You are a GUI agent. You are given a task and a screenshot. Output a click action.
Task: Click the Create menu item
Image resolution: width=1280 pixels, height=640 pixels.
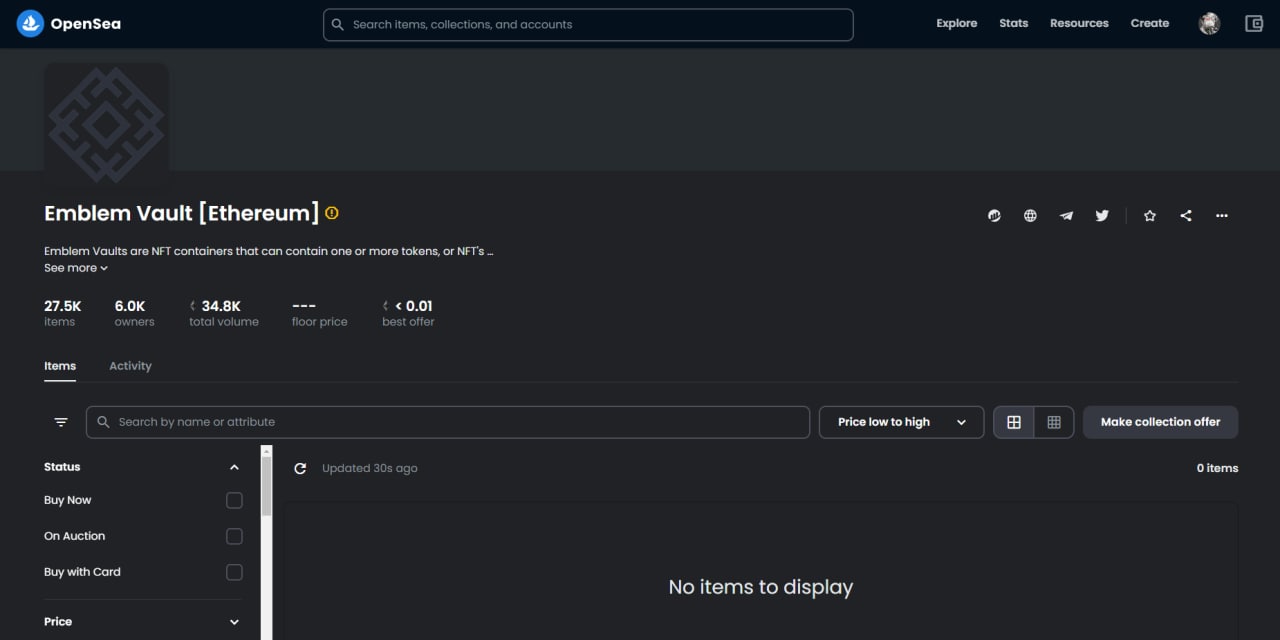(x=1150, y=23)
